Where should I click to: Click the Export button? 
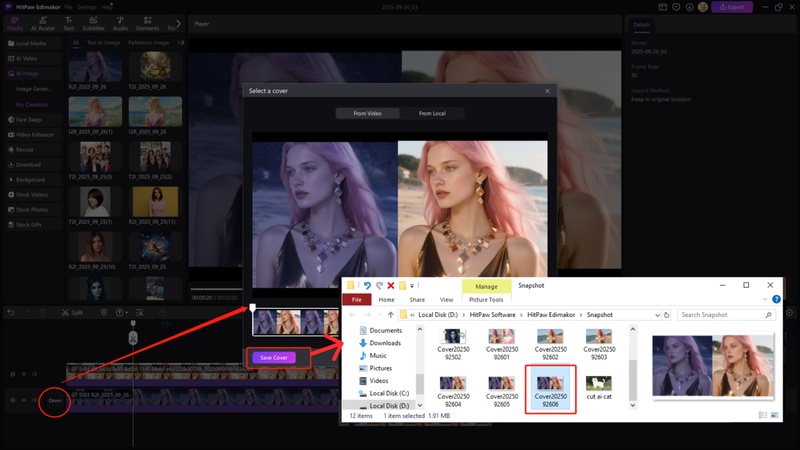tap(732, 7)
